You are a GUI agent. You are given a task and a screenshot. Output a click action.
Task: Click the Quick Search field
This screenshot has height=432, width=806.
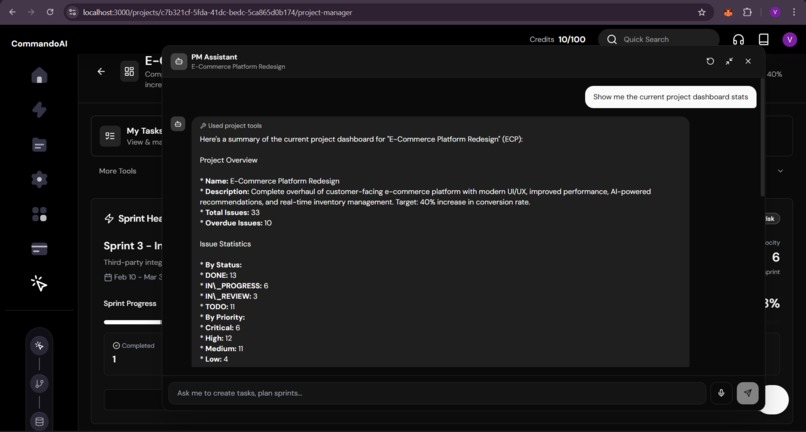pos(658,40)
